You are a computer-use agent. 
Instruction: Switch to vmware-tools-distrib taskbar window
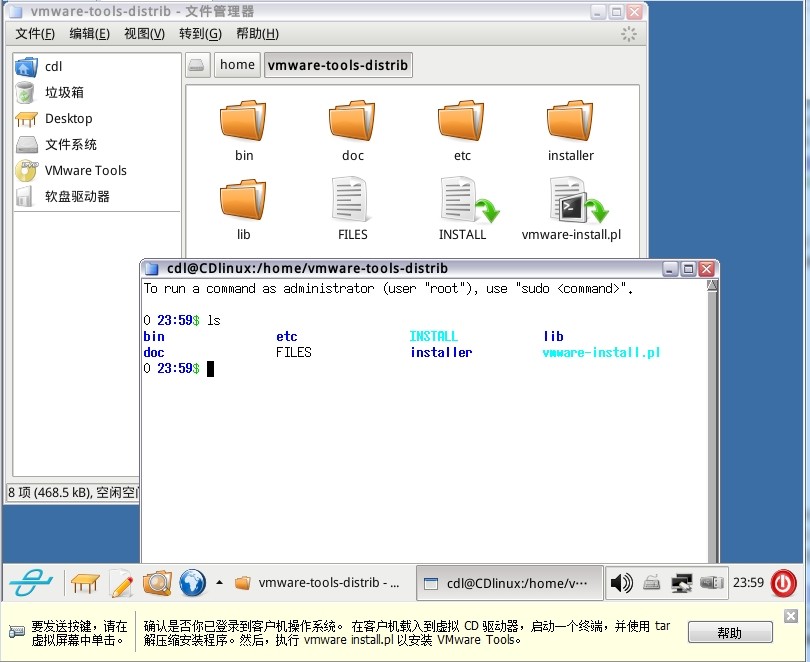pyautogui.click(x=318, y=583)
